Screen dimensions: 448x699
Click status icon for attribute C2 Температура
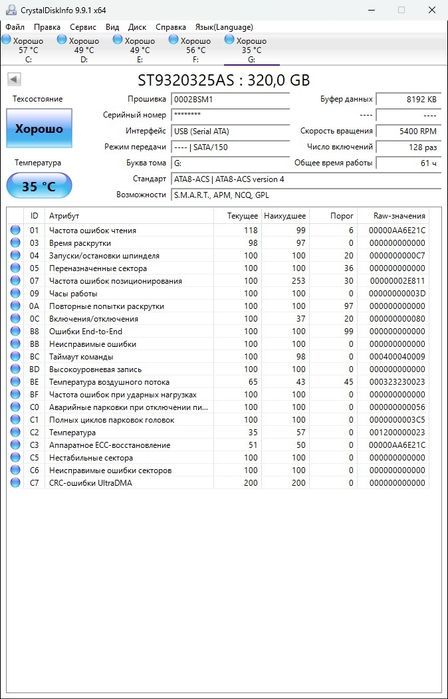(x=15, y=432)
